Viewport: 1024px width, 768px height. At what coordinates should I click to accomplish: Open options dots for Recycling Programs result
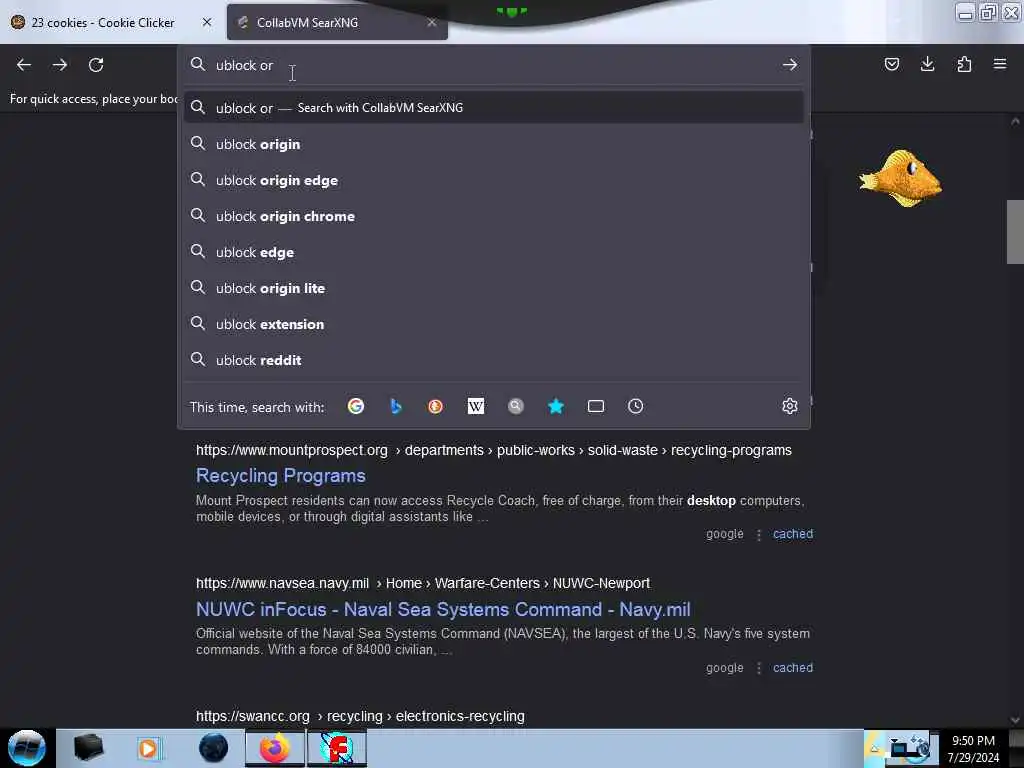(x=758, y=535)
